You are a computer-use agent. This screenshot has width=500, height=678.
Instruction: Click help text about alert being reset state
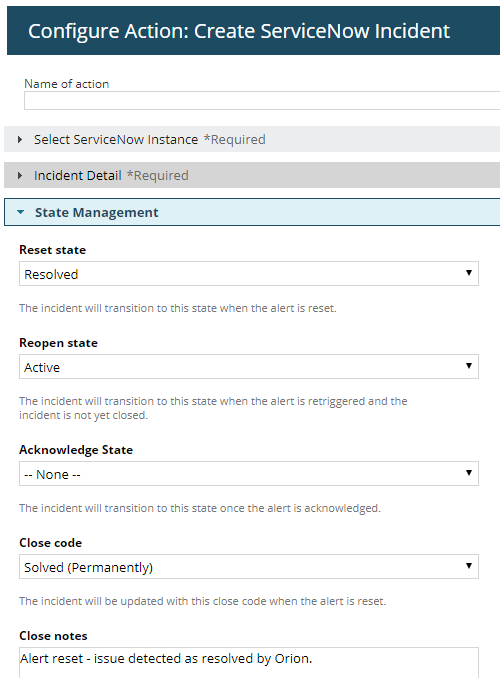pyautogui.click(x=178, y=308)
